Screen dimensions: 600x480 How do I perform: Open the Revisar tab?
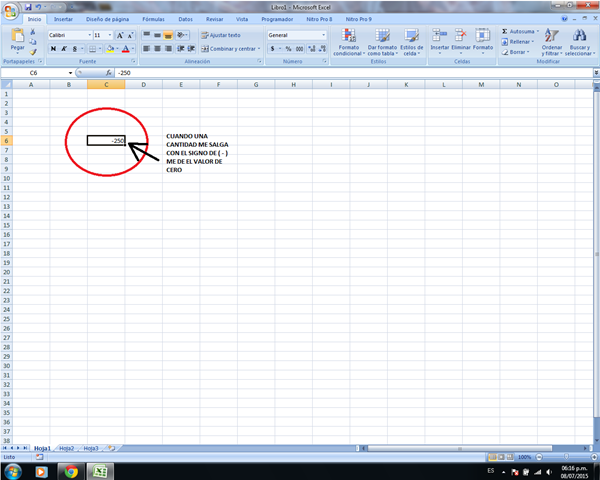click(x=214, y=19)
